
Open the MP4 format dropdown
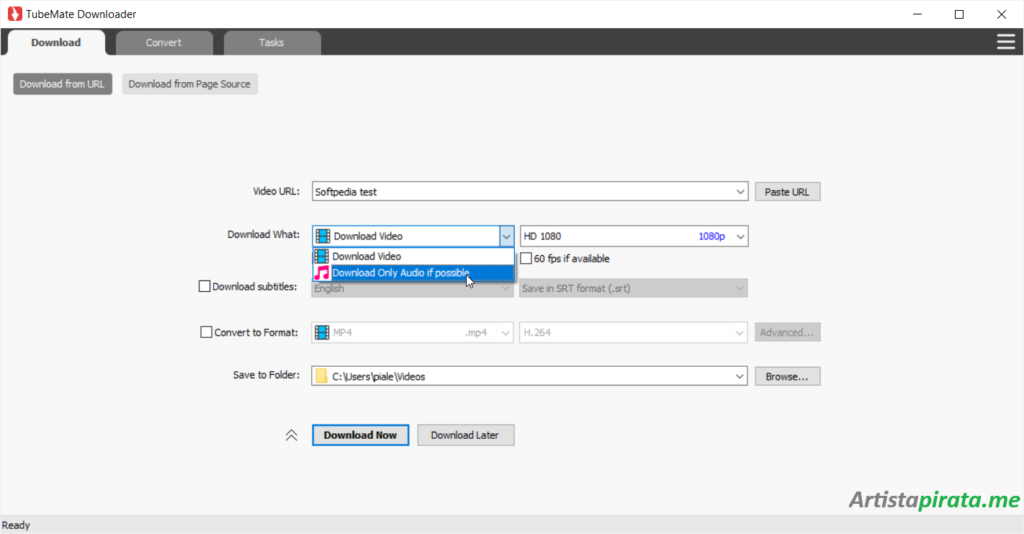pyautogui.click(x=413, y=332)
